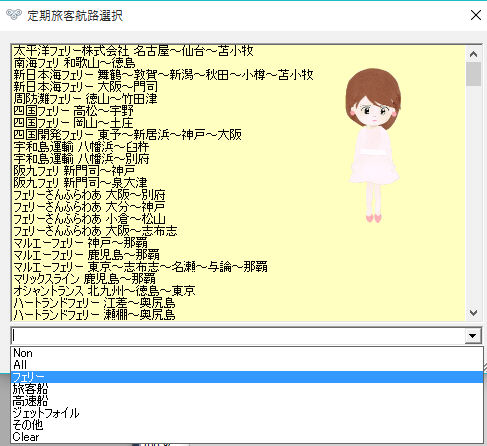The width and height of the screenshot is (487, 446).
Task: Select 高速船 in the dropdown list
Action: coord(247,401)
